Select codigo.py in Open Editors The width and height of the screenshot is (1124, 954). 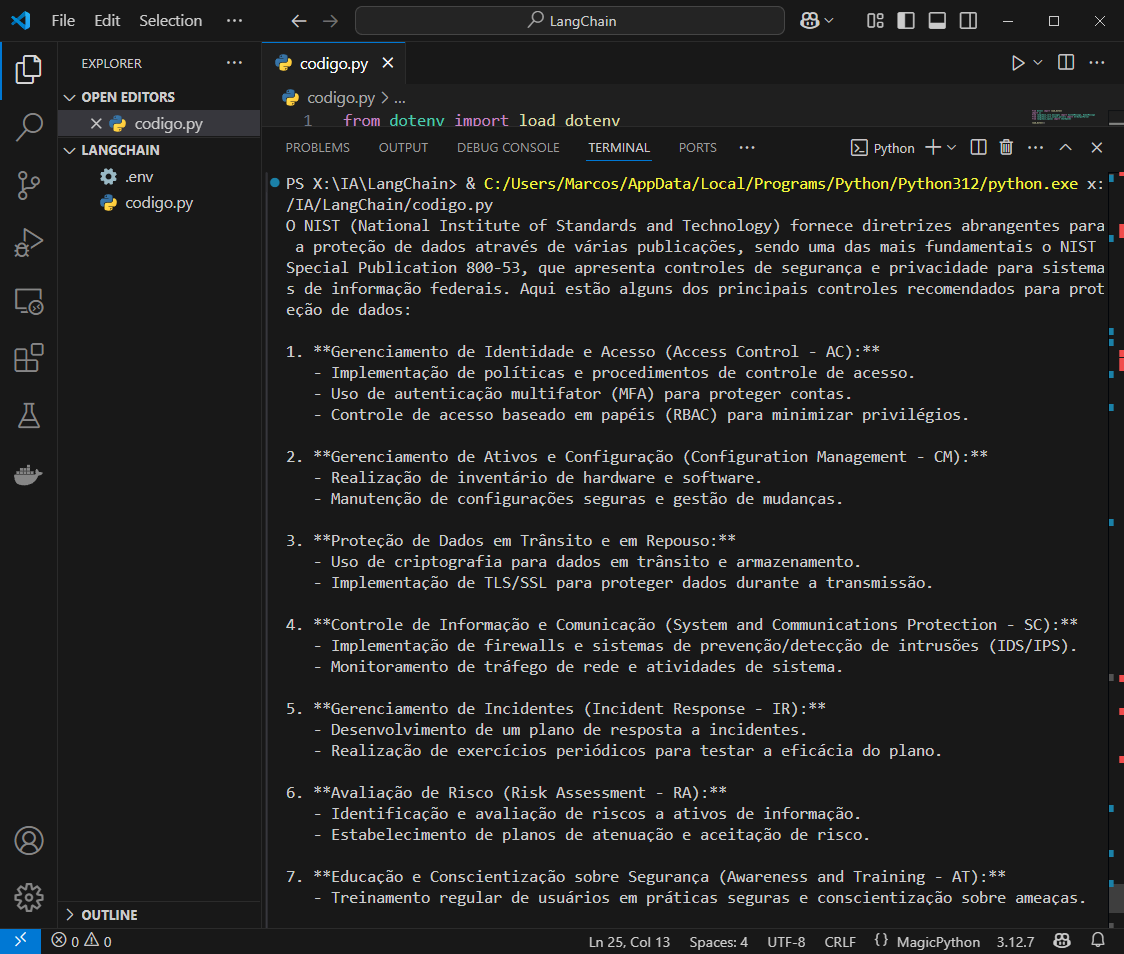click(168, 123)
